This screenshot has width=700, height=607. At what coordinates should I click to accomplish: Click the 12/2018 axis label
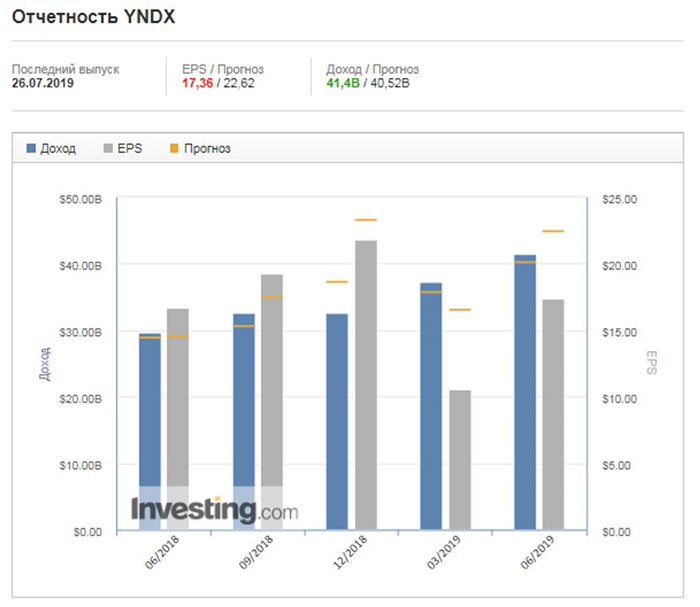pyautogui.click(x=350, y=552)
